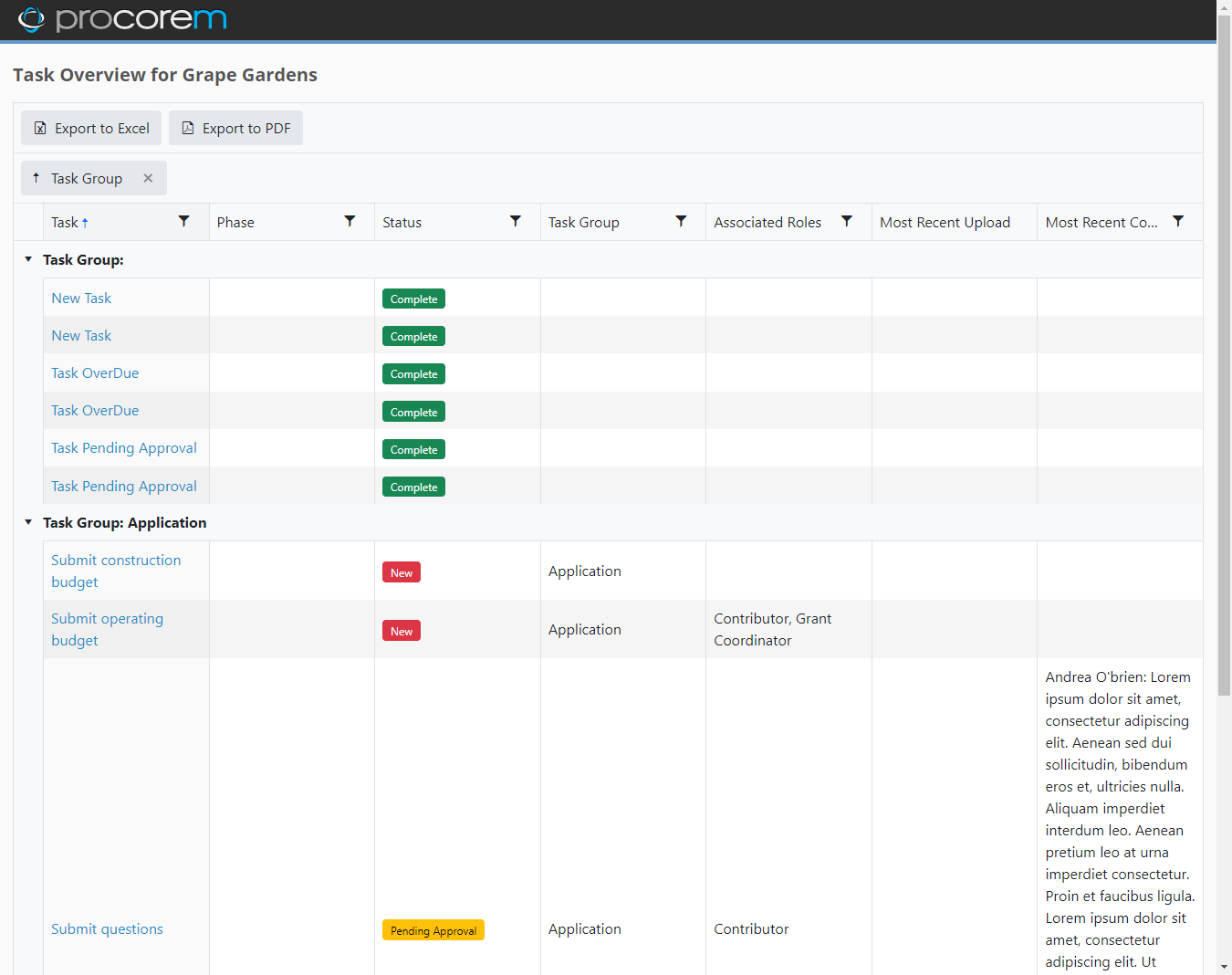Collapse the empty Task Group section
1232x975 pixels.
(x=28, y=259)
